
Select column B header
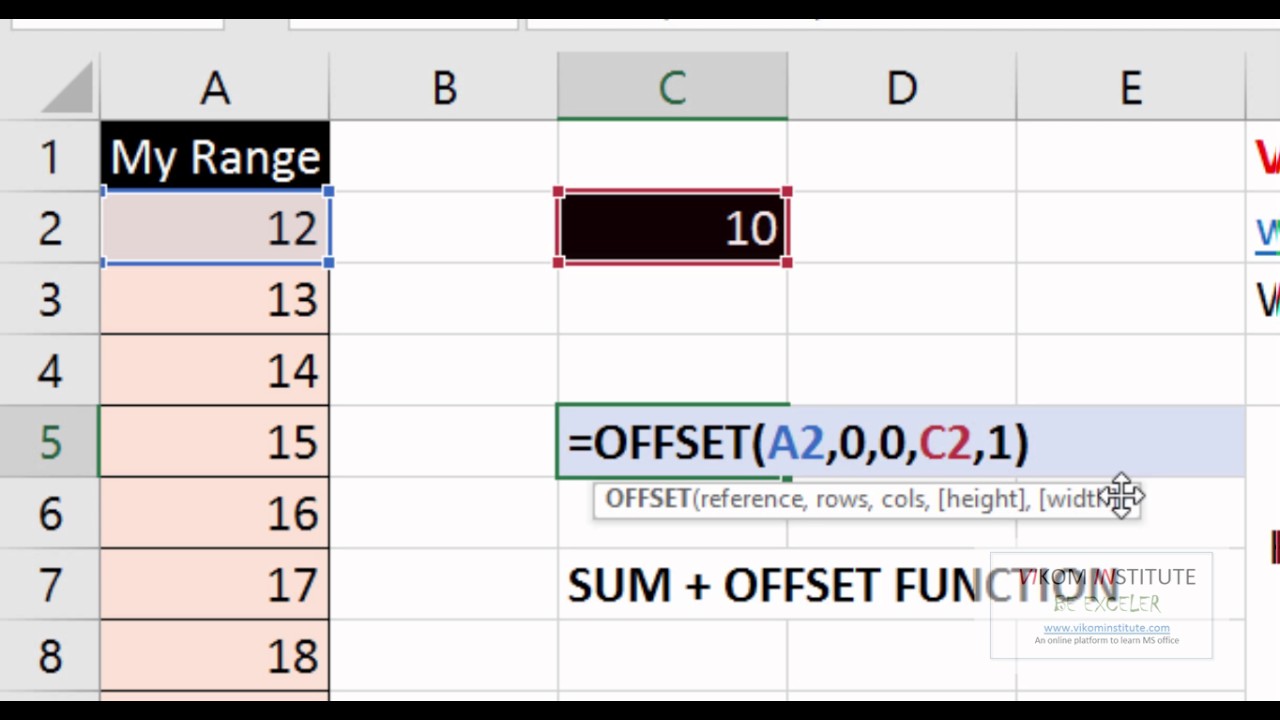[x=443, y=88]
